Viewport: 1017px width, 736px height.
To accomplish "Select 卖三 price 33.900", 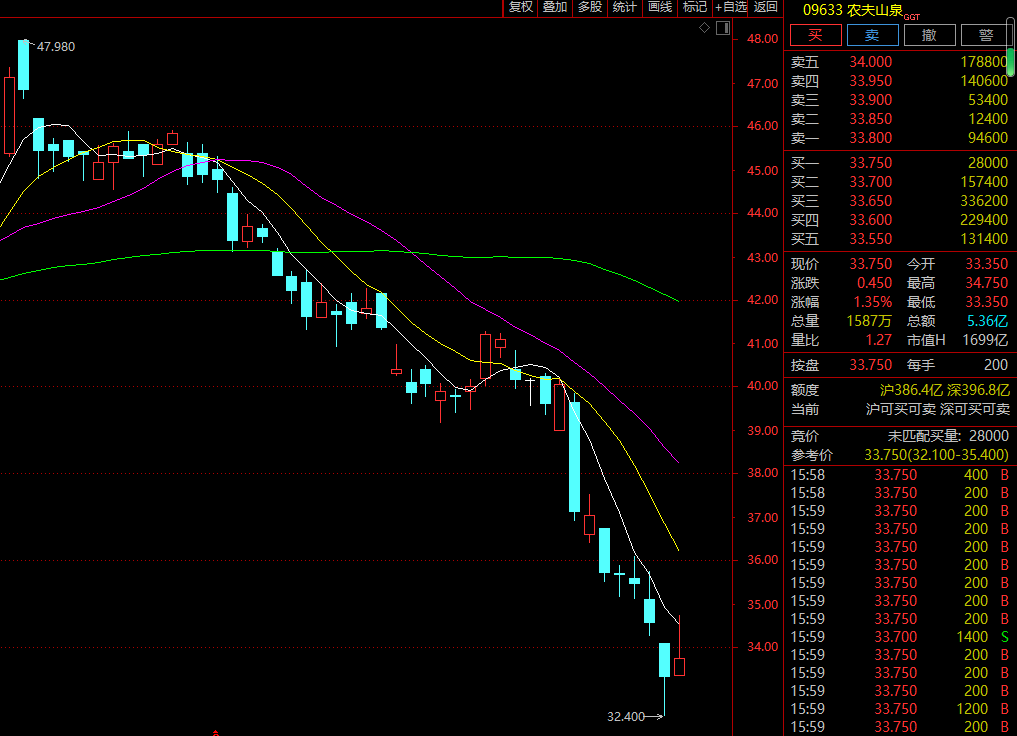I will coord(870,100).
